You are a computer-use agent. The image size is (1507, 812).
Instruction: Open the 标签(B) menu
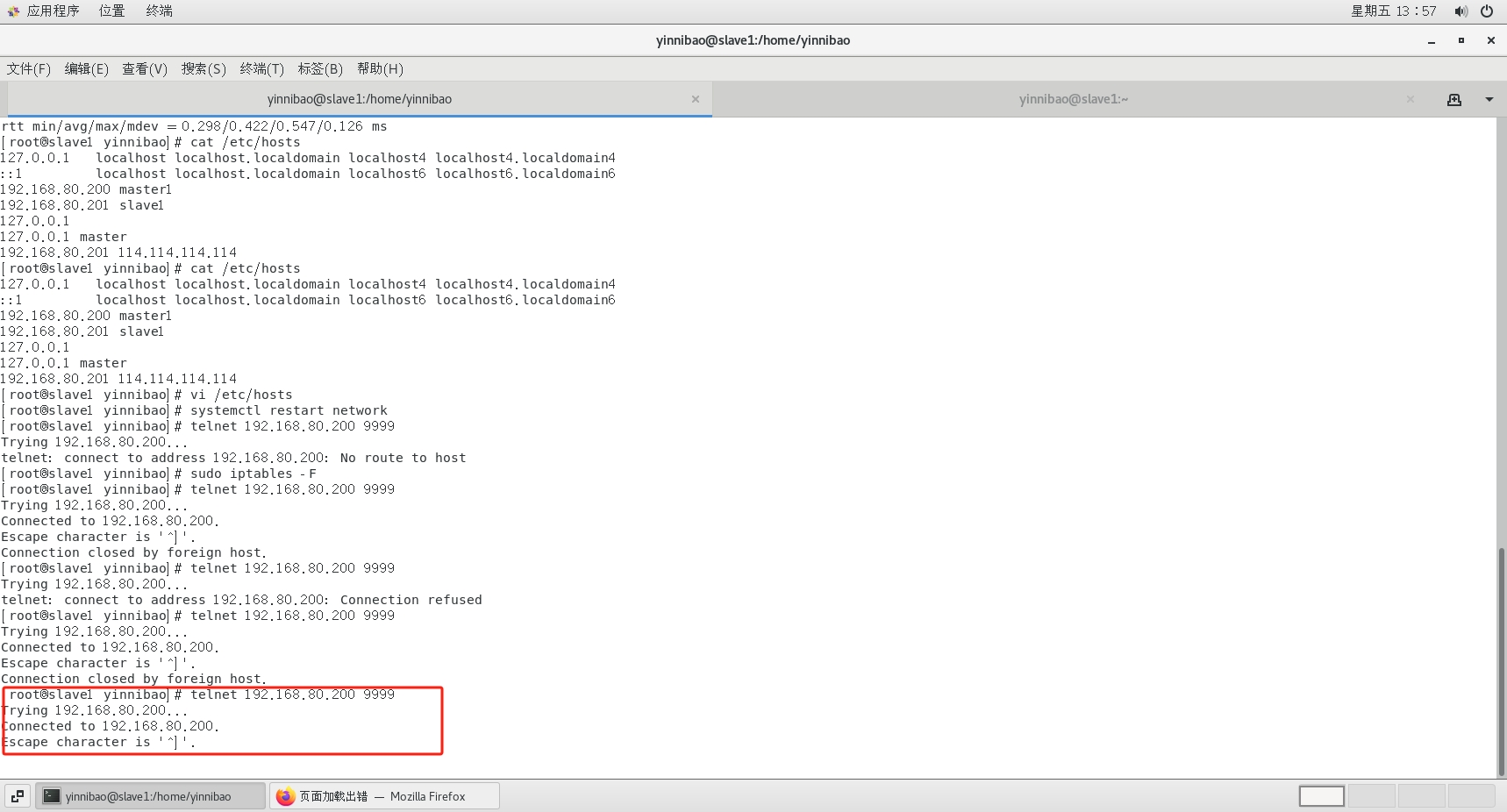[x=320, y=69]
